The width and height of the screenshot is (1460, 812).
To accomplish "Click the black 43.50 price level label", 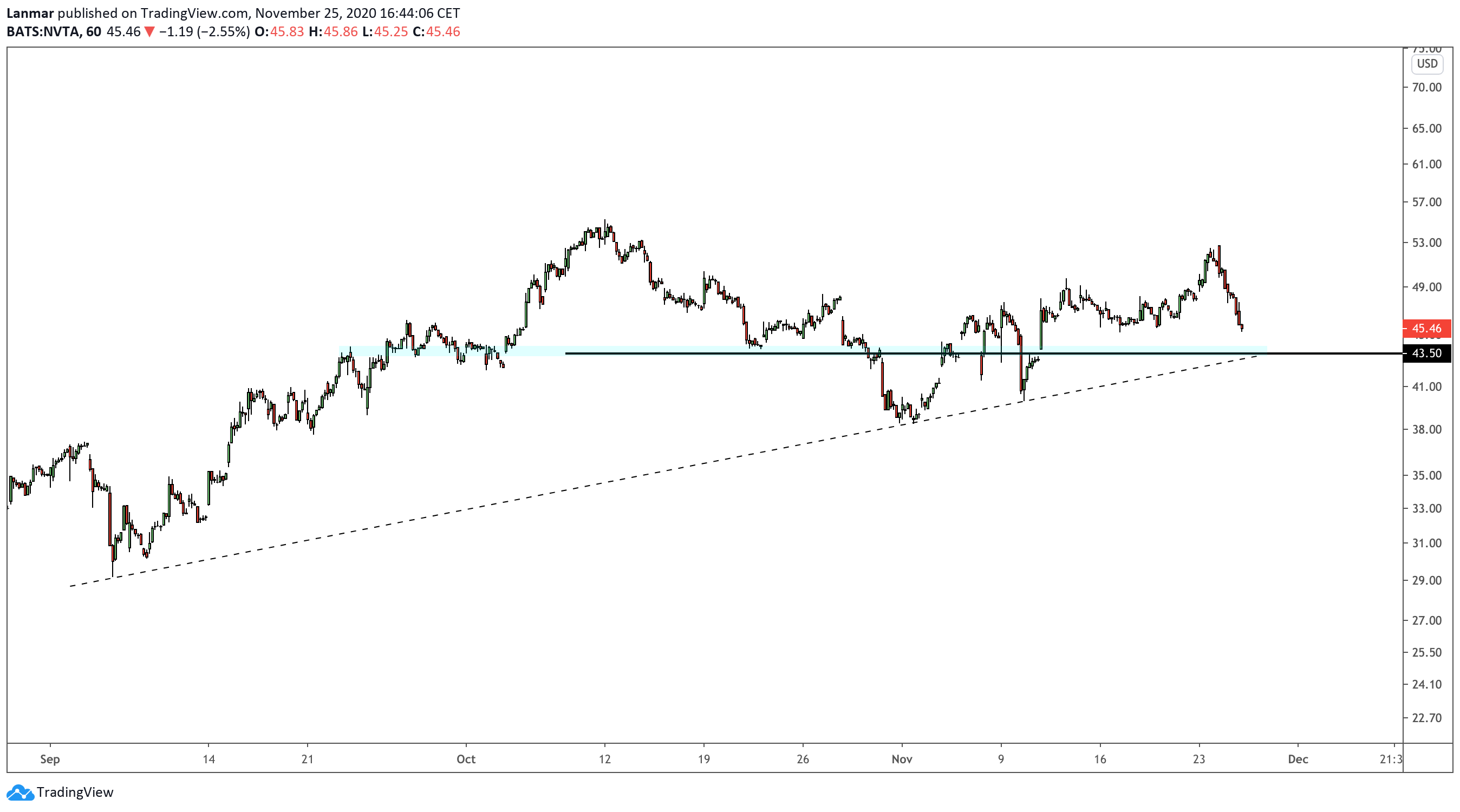I will click(x=1426, y=353).
